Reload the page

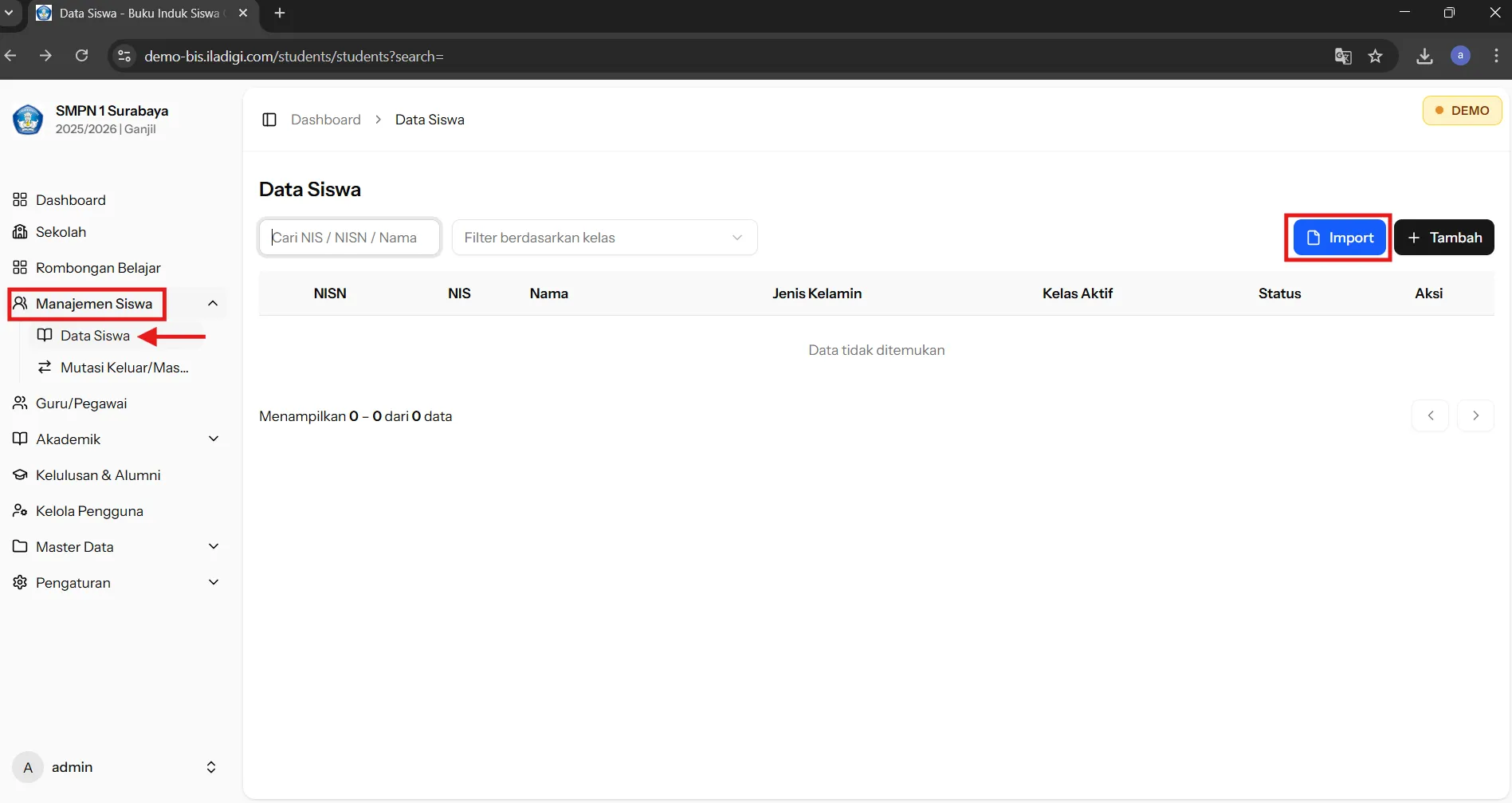click(81, 56)
